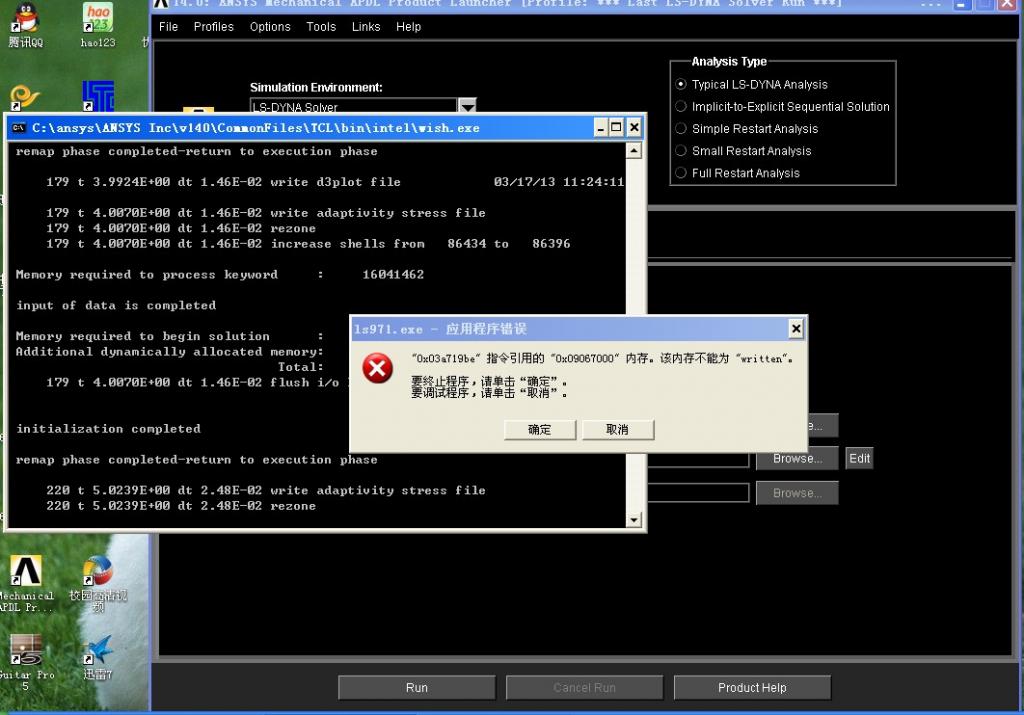
Task: Open the Profiles menu
Action: (213, 27)
